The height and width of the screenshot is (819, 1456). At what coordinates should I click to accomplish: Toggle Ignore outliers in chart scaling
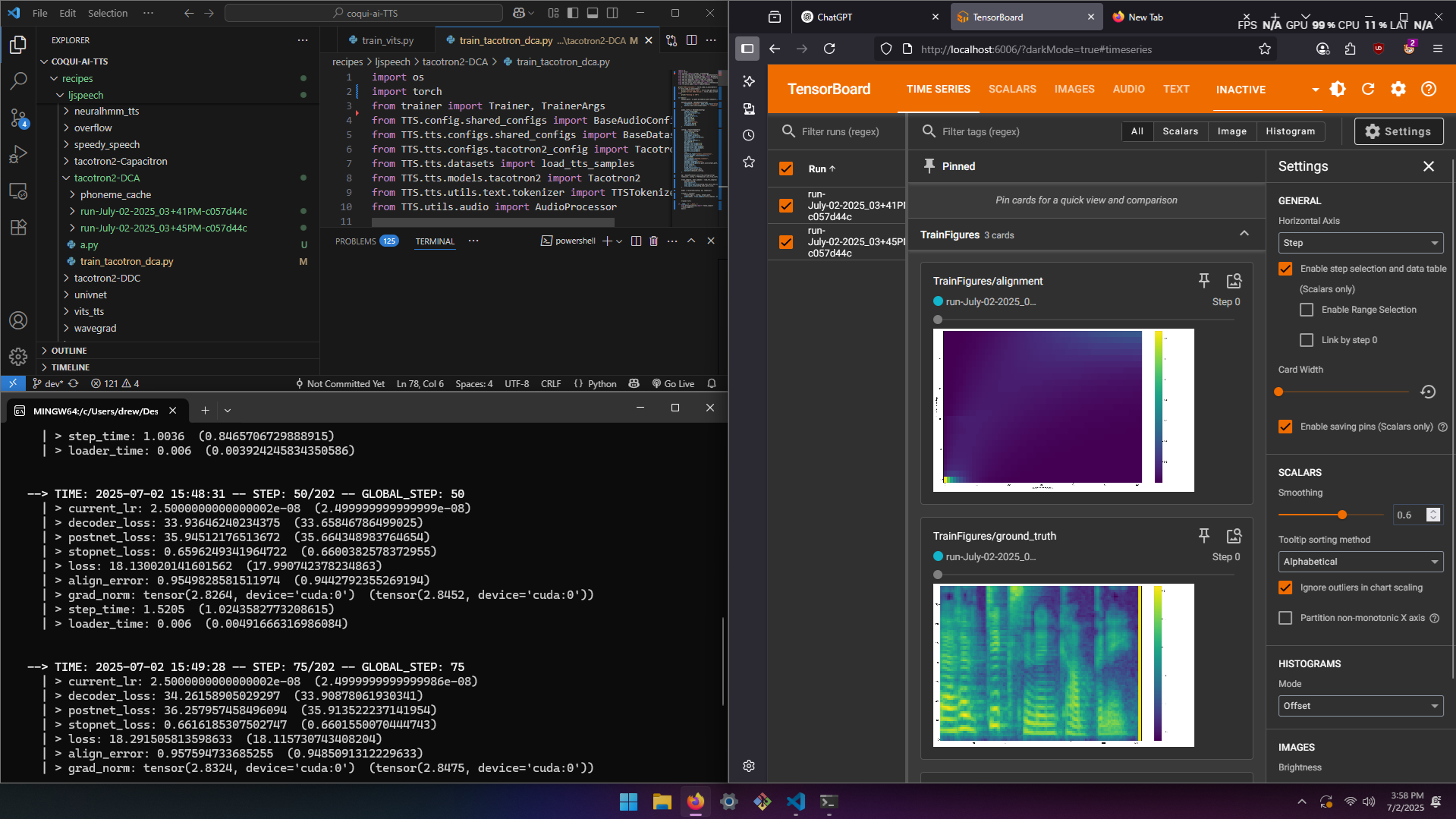click(x=1285, y=587)
